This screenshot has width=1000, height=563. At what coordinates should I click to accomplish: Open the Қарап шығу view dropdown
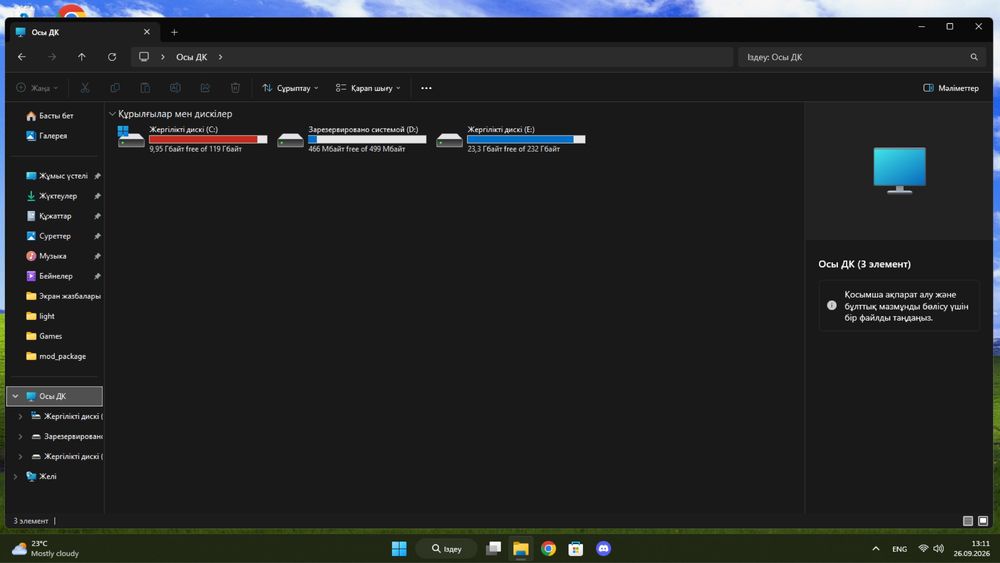tap(368, 88)
